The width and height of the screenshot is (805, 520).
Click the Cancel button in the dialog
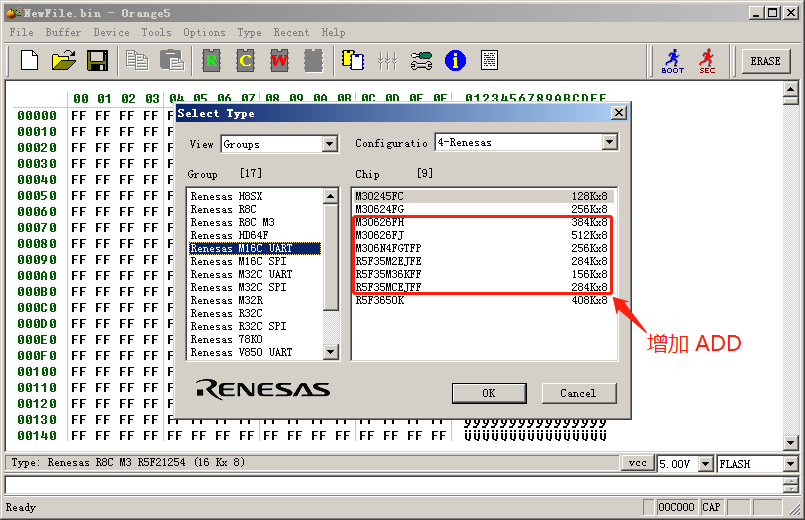click(x=578, y=393)
